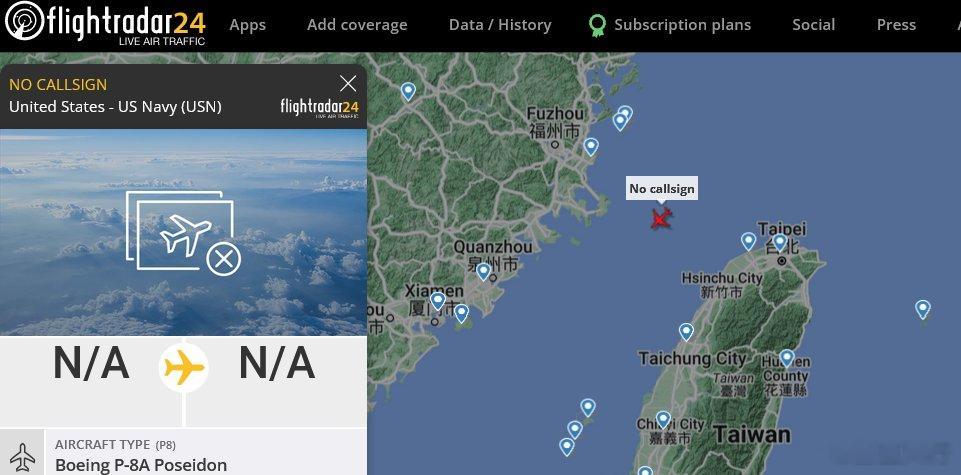Open the Press link
Viewport: 961px width, 475px height.
896,25
